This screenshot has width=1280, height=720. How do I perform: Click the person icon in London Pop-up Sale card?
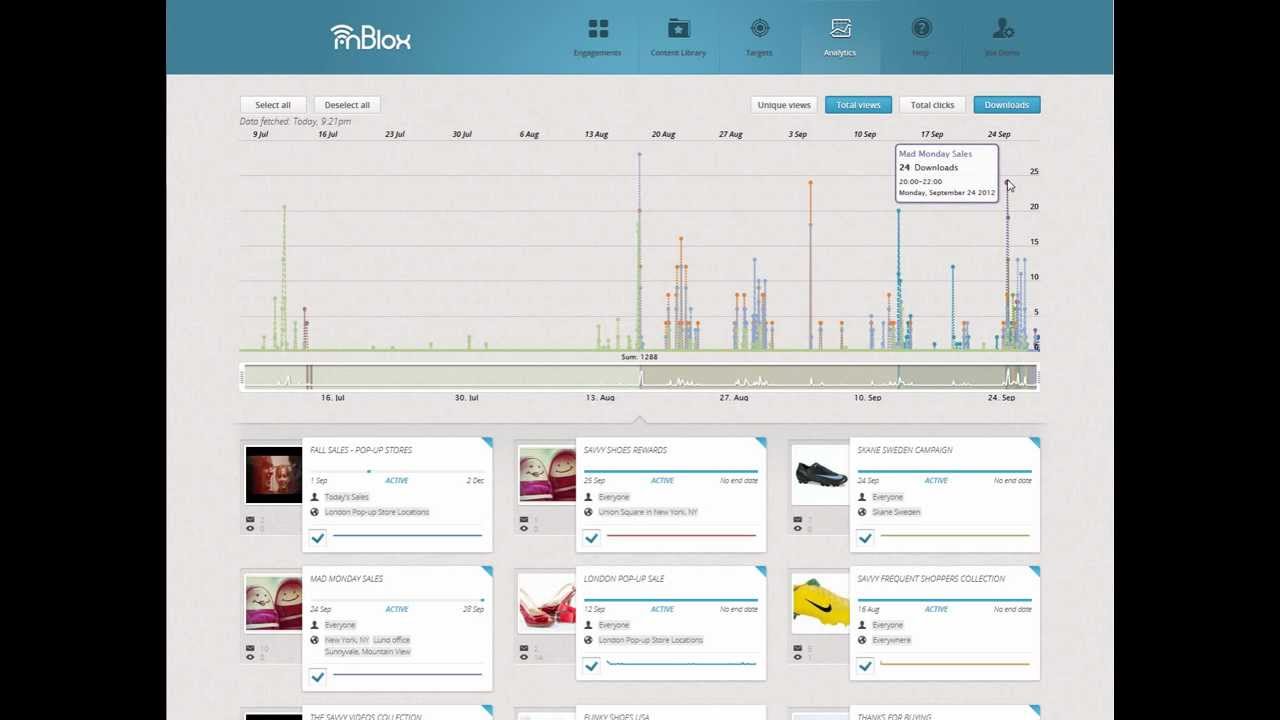point(588,625)
